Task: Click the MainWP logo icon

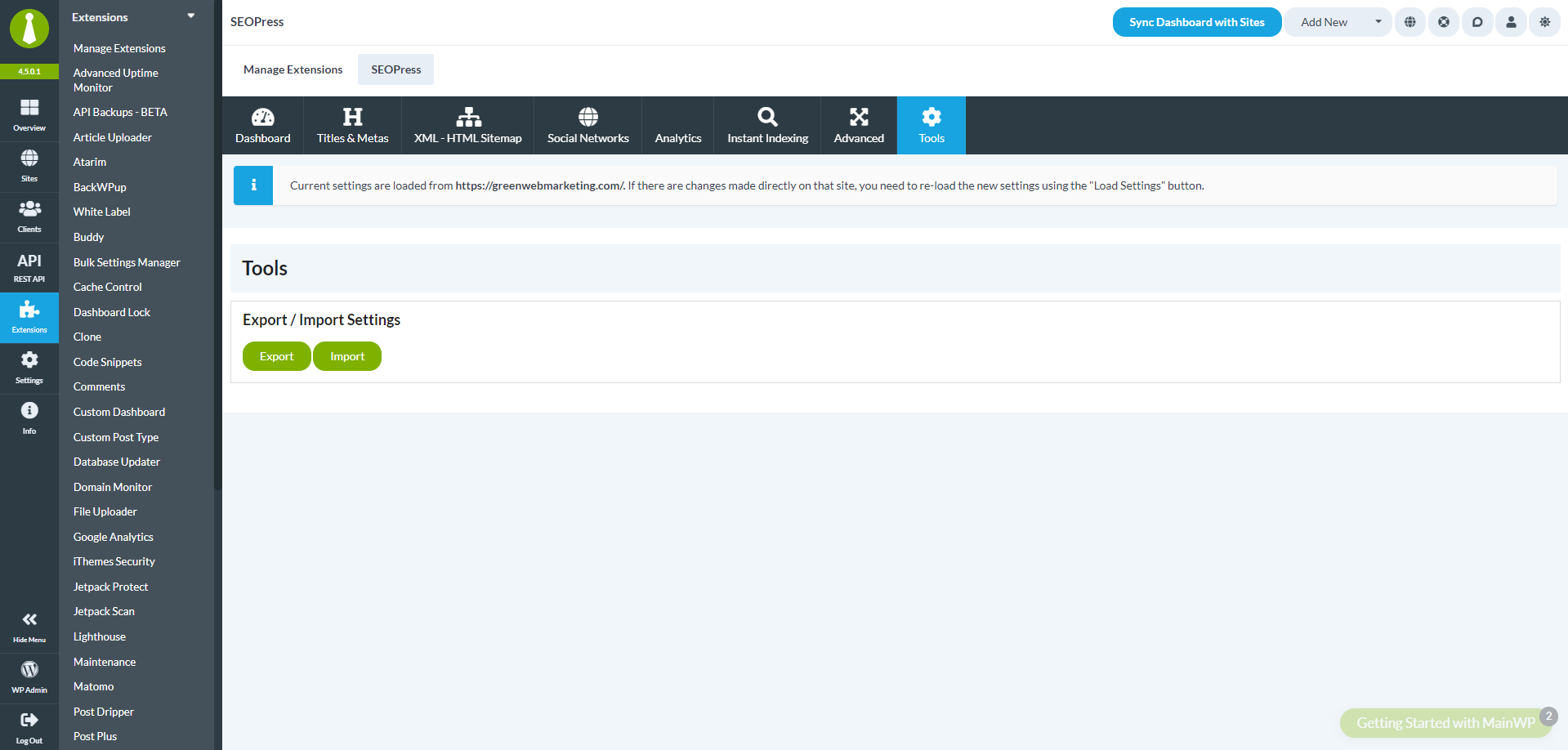Action: pyautogui.click(x=29, y=29)
